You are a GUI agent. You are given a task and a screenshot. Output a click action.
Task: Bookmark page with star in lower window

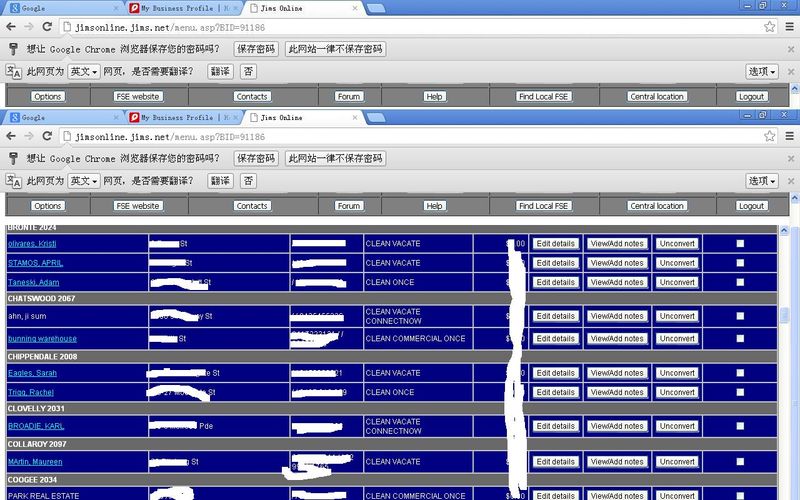(769, 136)
